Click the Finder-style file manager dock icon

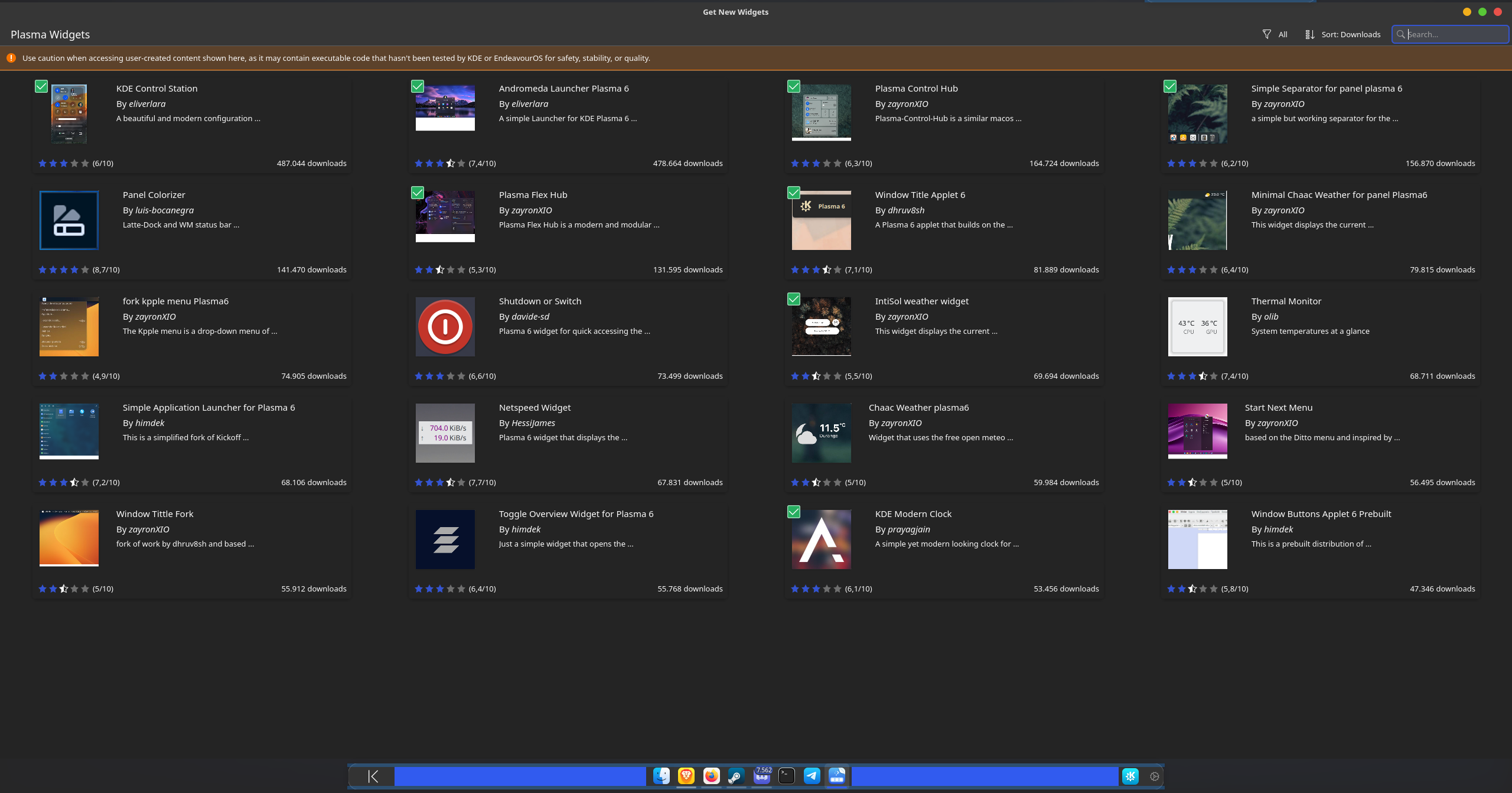click(x=661, y=776)
